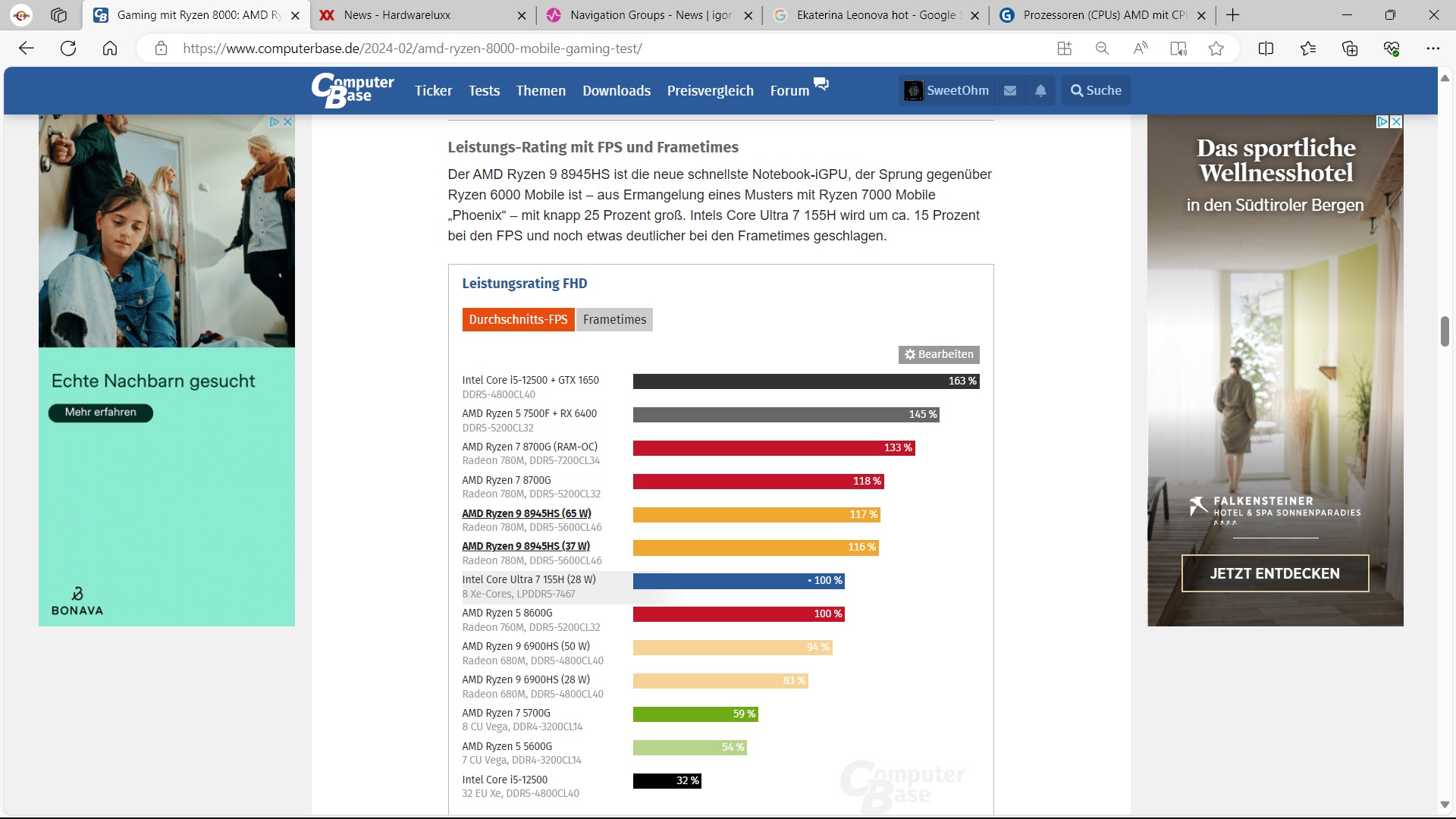Go to browser home page icon
The width and height of the screenshot is (1456, 819).
click(x=110, y=49)
